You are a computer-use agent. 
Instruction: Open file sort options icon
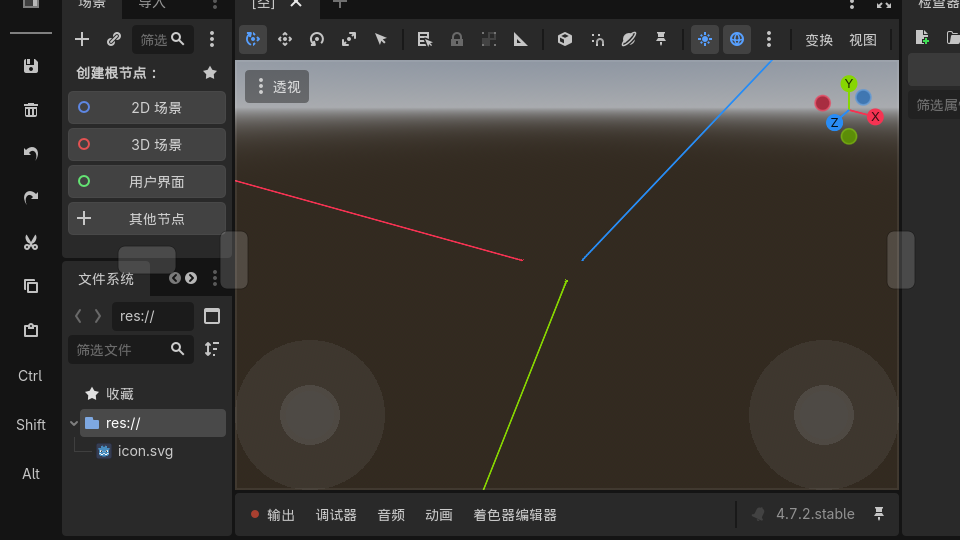point(212,349)
